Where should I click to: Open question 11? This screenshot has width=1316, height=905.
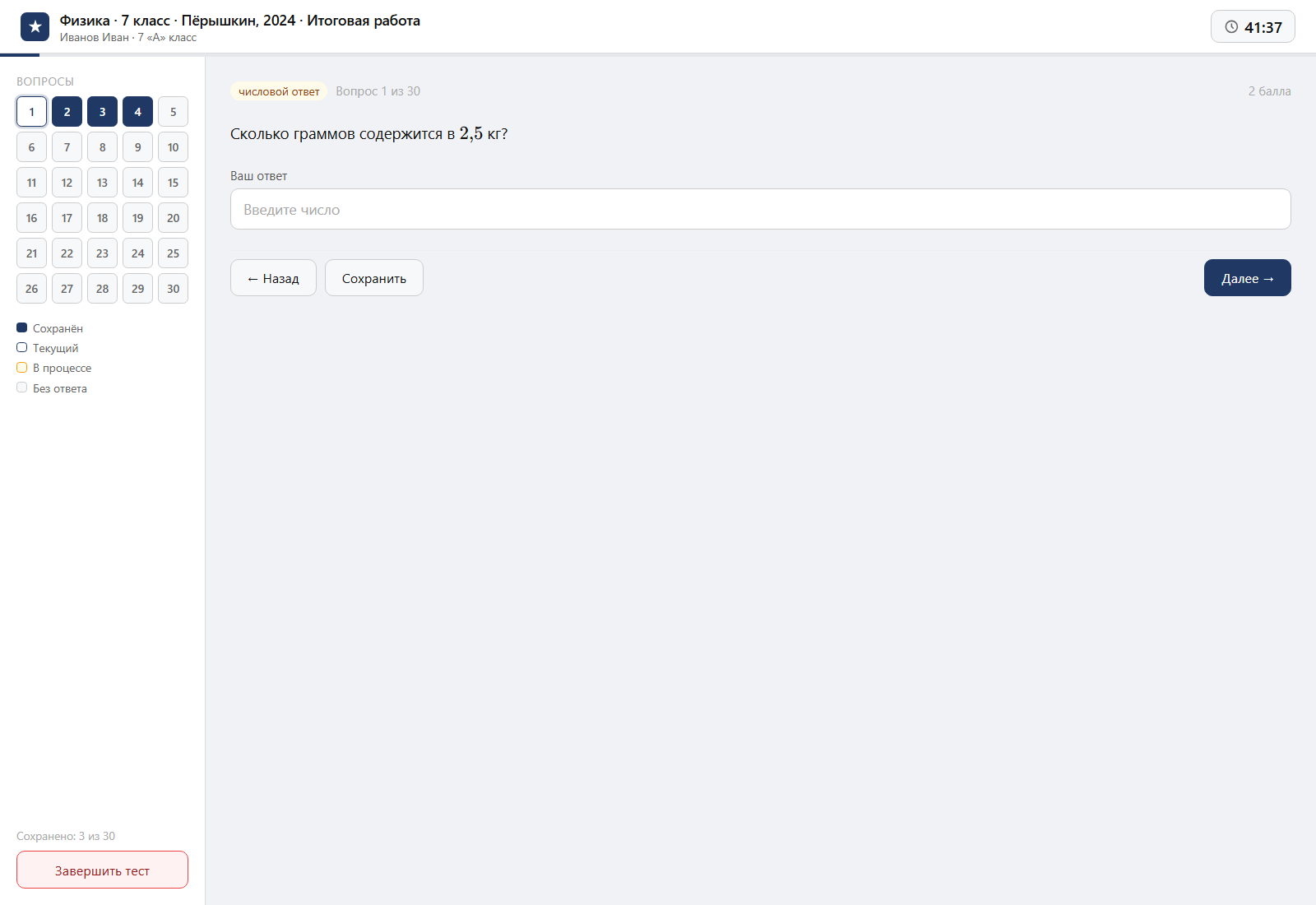[31, 183]
